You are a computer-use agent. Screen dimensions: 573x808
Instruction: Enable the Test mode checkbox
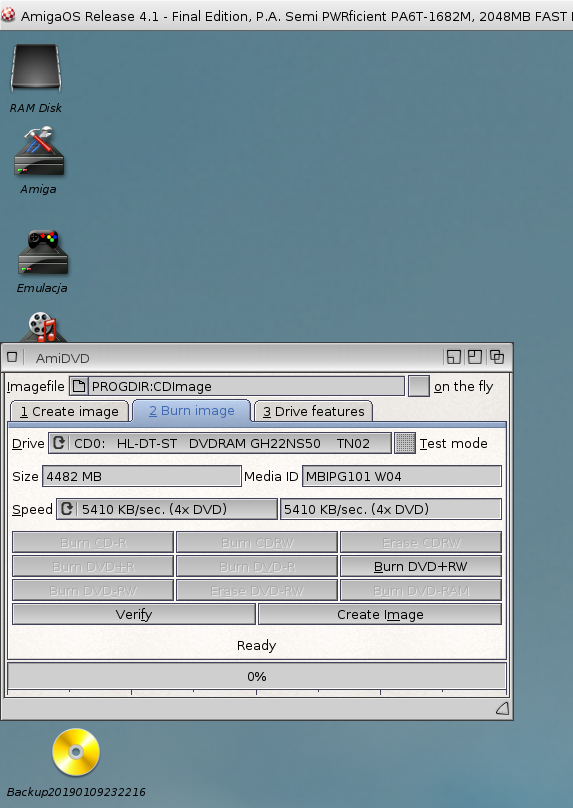click(x=405, y=443)
